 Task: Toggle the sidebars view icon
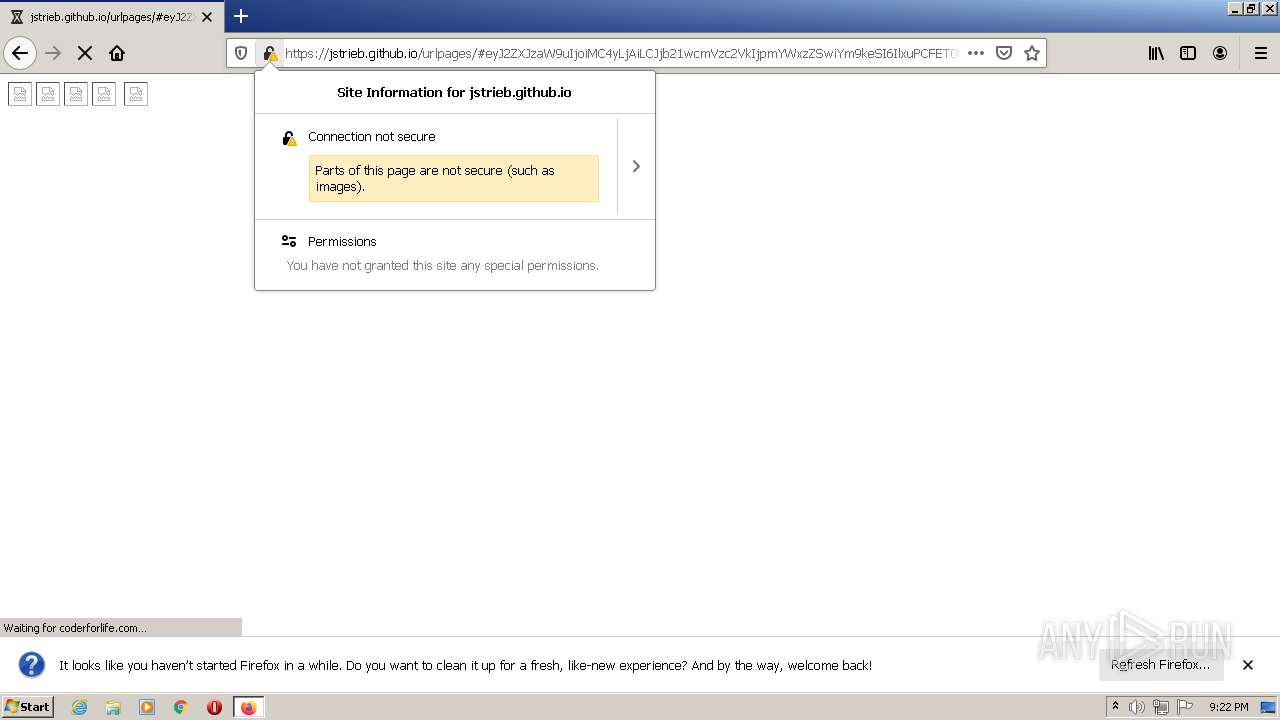[1188, 53]
